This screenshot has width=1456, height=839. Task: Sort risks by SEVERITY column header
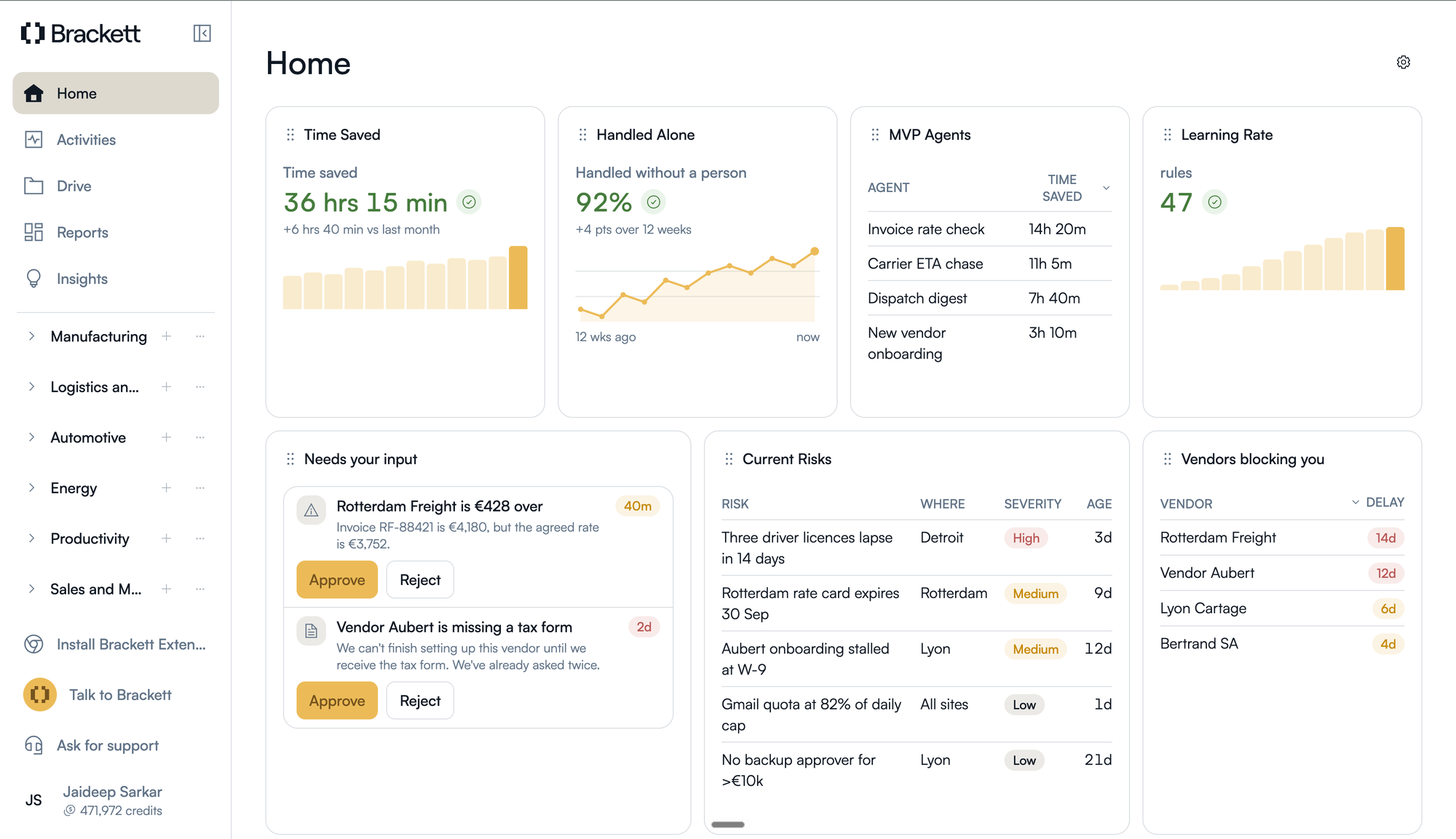1032,504
